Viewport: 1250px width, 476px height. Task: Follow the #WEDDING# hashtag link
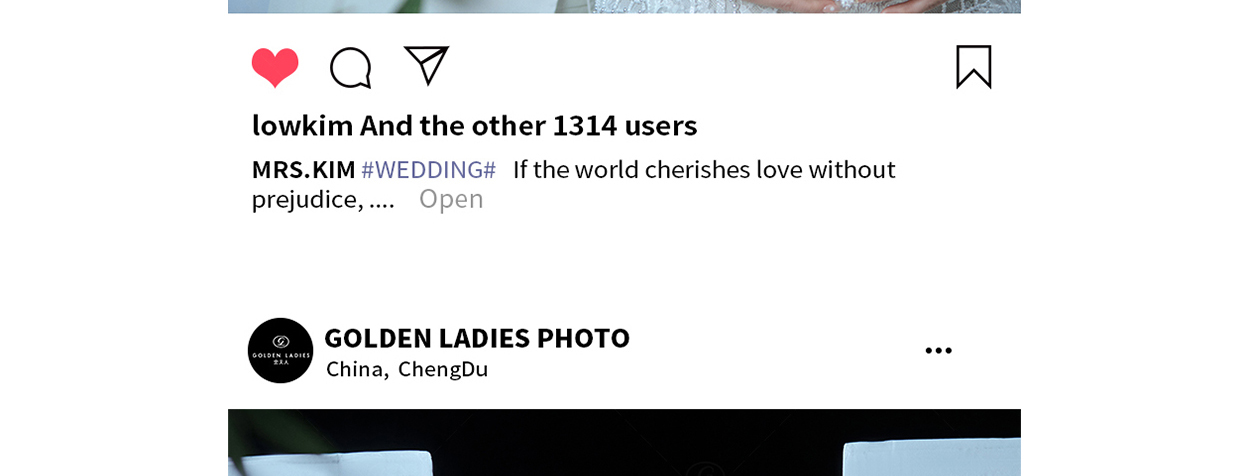pyautogui.click(x=428, y=169)
